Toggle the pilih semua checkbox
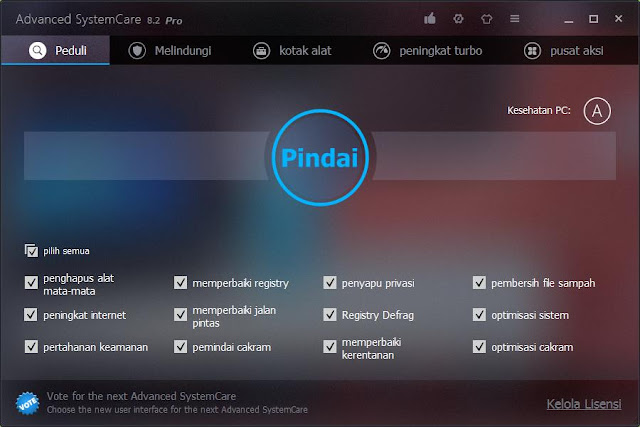 (x=31, y=251)
